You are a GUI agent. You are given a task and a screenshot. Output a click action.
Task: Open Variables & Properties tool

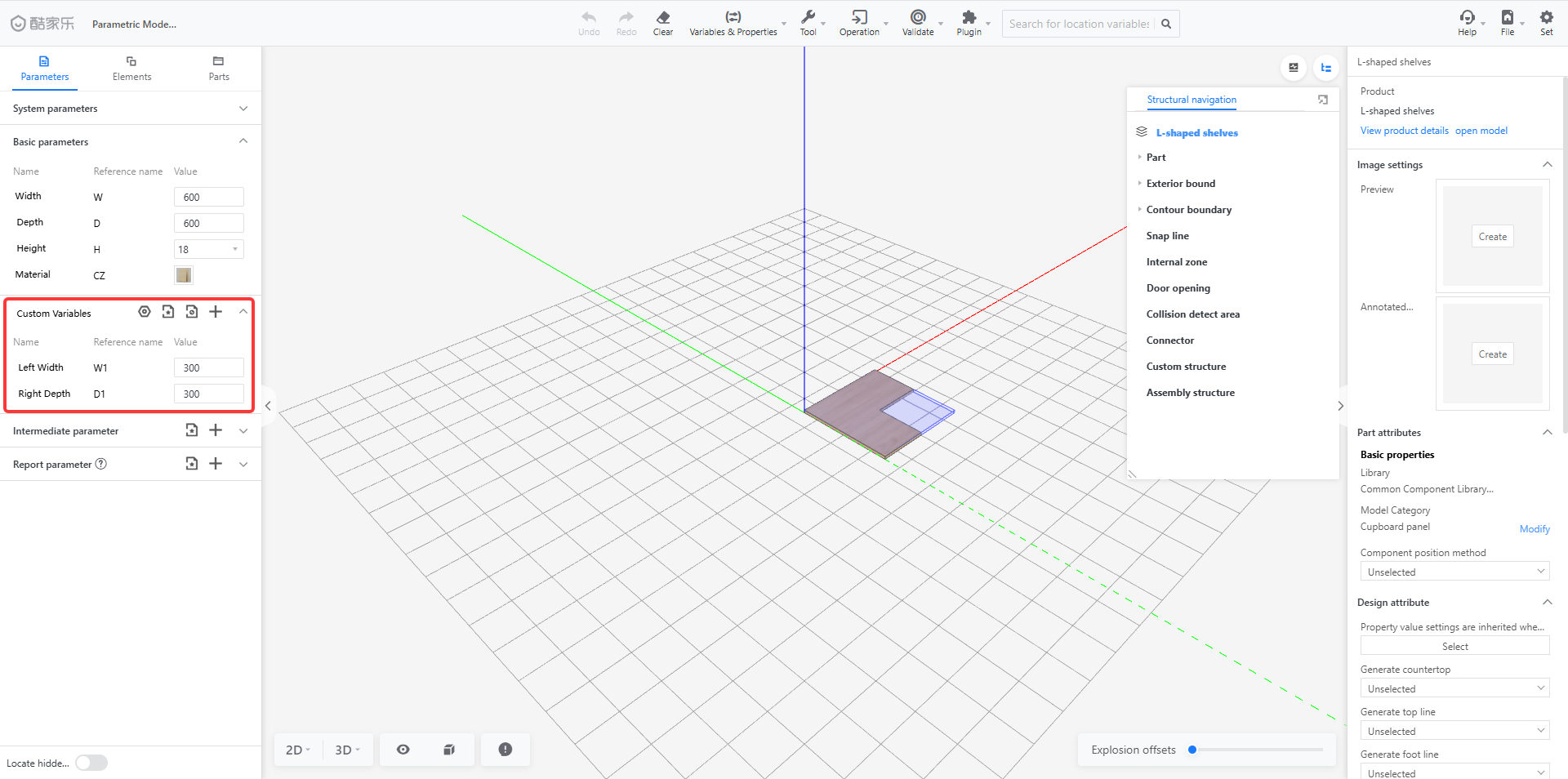click(x=733, y=23)
